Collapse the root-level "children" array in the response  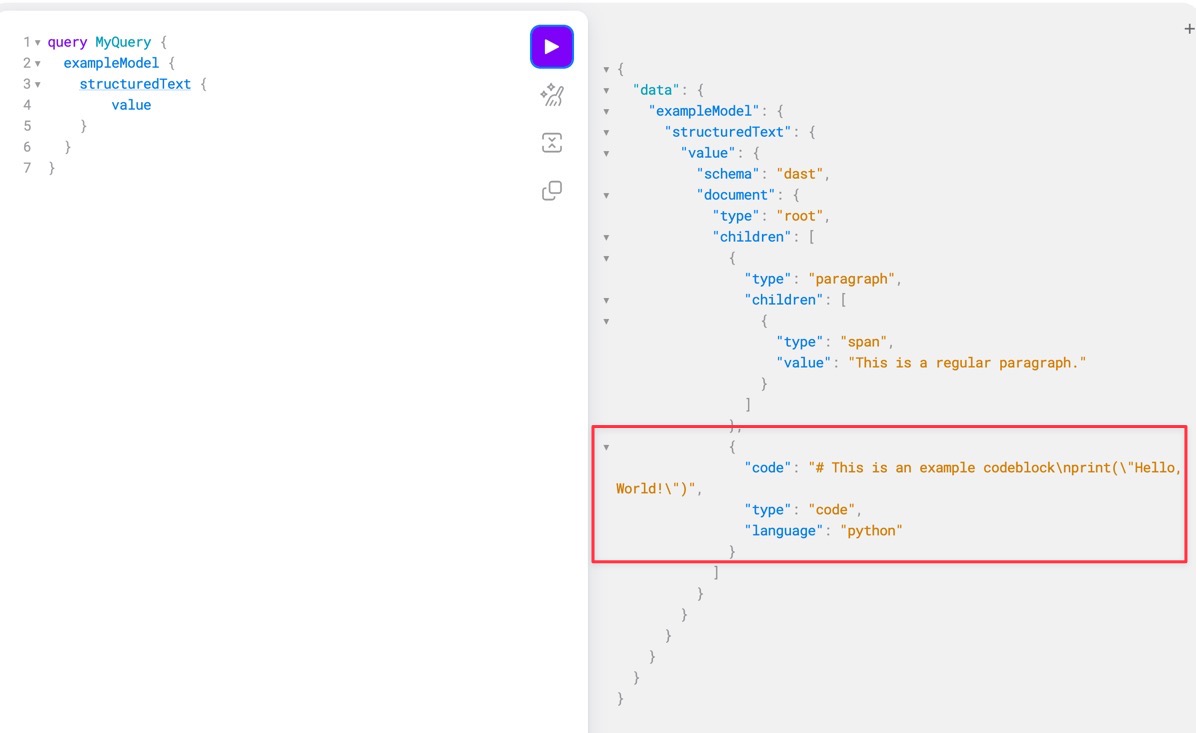click(606, 237)
